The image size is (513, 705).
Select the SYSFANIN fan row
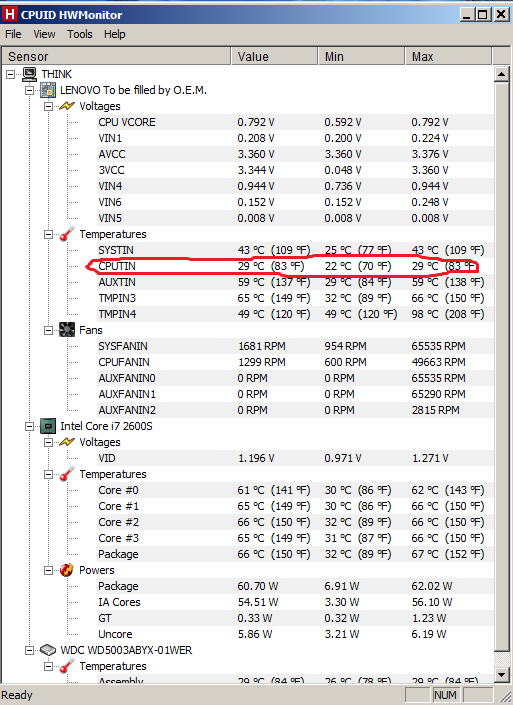click(x=295, y=346)
